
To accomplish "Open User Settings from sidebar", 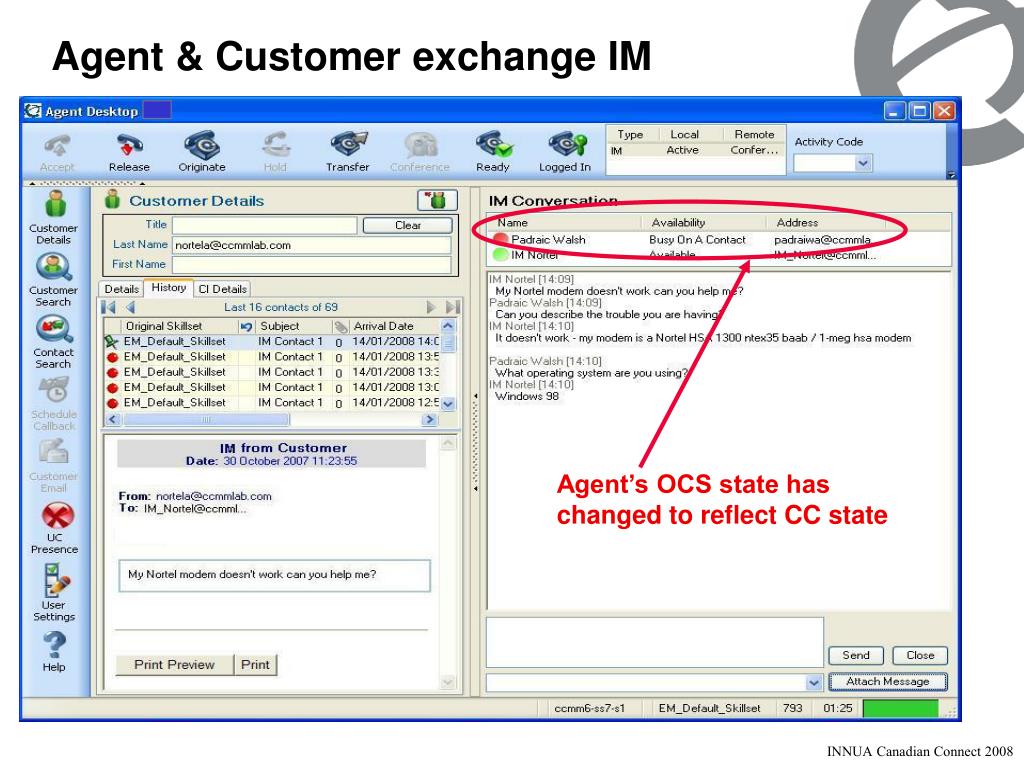I will click(54, 592).
